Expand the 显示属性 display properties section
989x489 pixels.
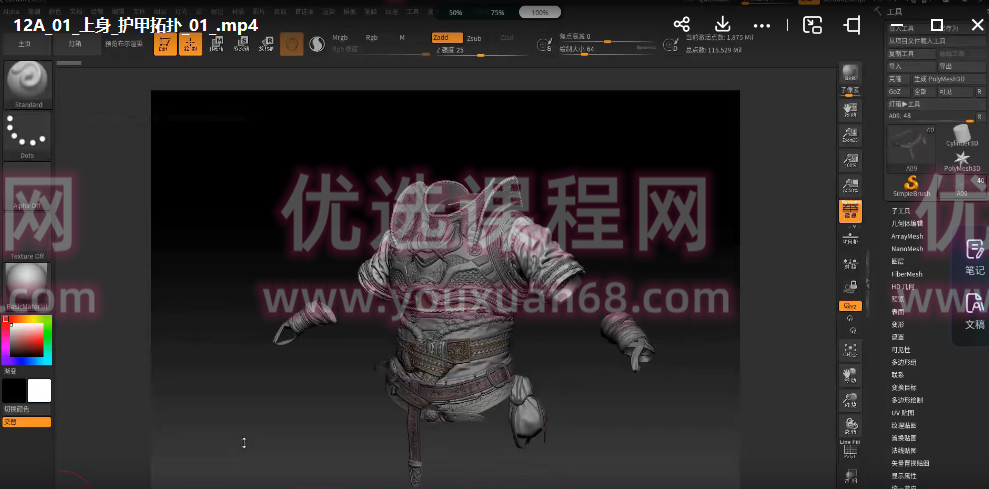tap(904, 476)
